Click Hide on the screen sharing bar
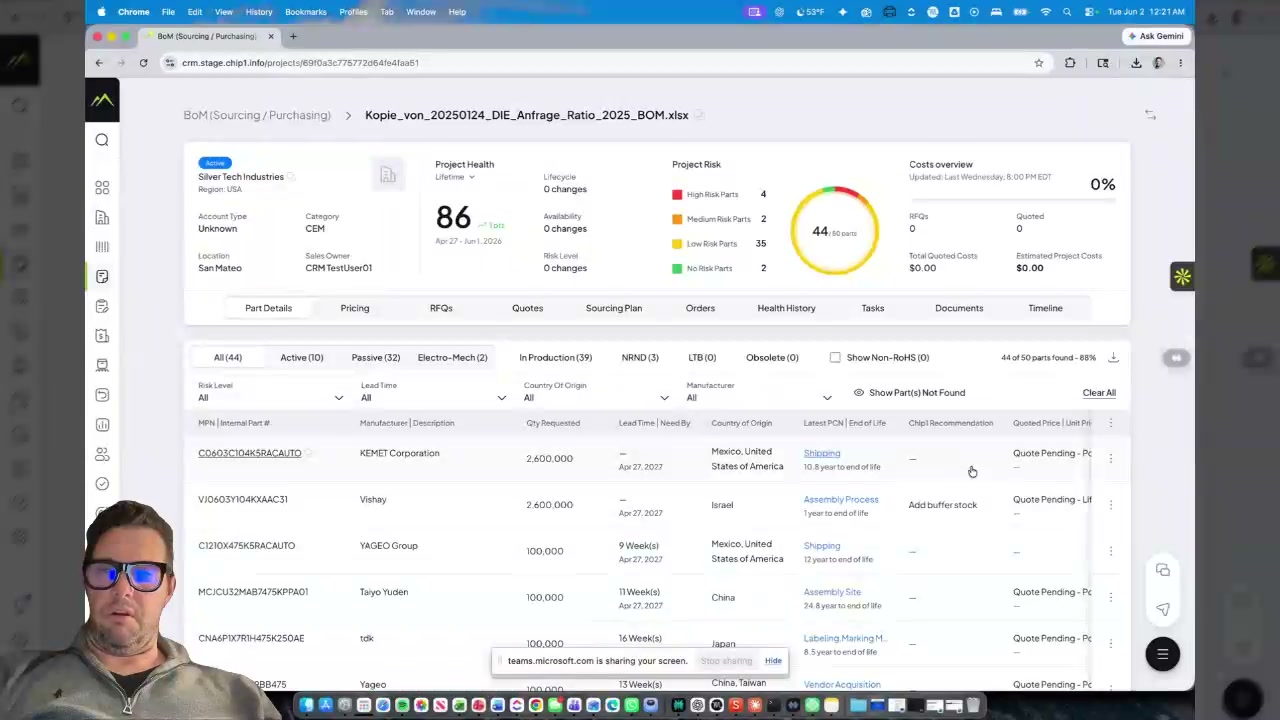1280x720 pixels. coord(773,661)
